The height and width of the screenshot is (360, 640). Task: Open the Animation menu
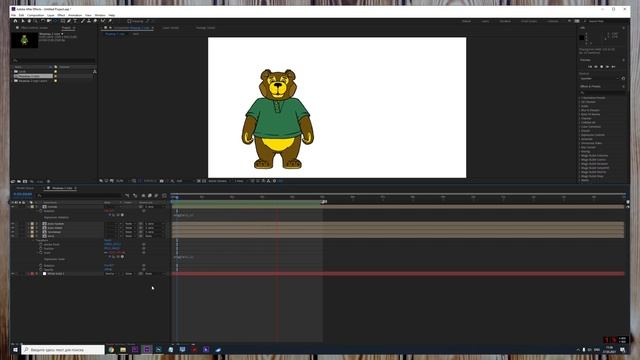(75, 15)
